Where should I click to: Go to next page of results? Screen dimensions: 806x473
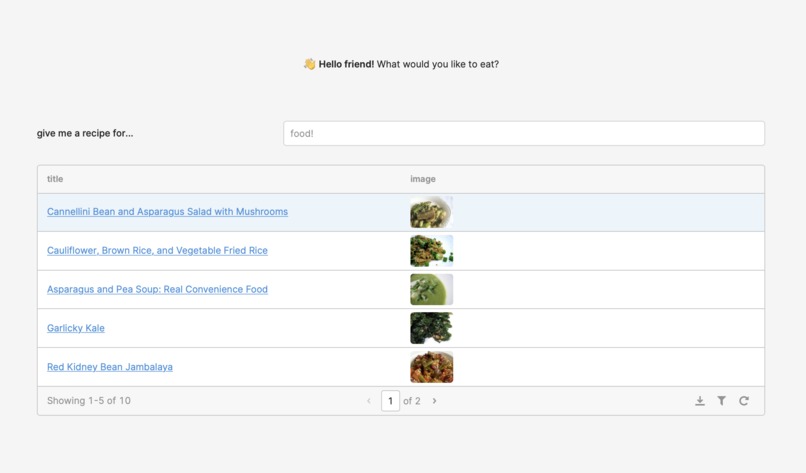tap(434, 401)
